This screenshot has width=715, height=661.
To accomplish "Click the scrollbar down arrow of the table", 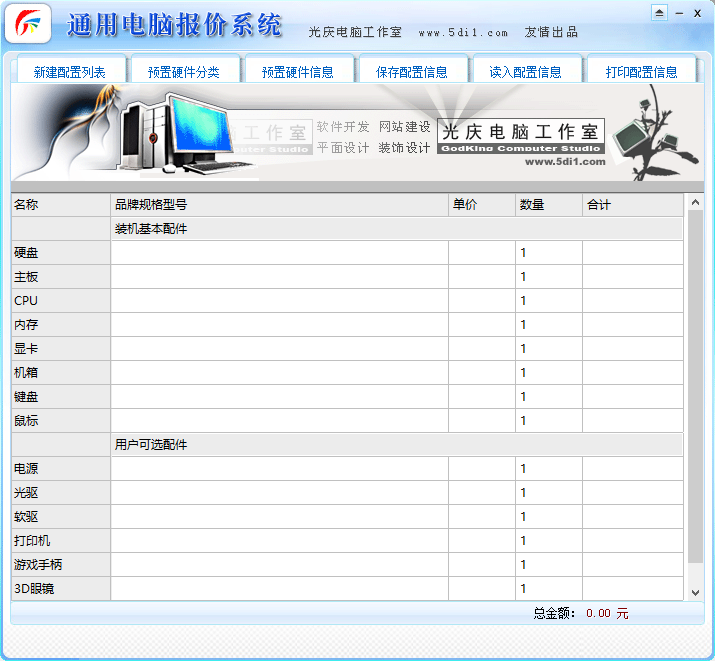I will tap(696, 592).
